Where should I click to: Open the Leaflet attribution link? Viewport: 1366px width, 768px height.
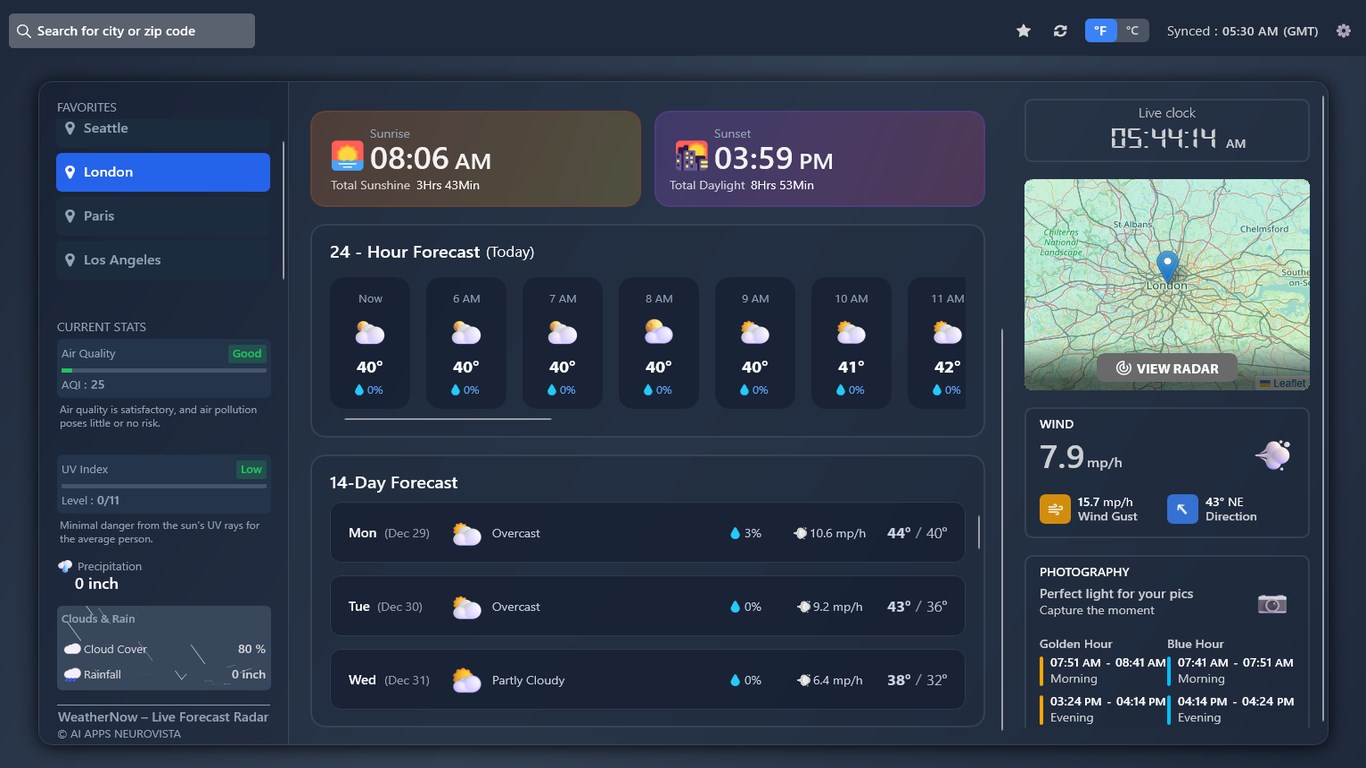[x=1283, y=382]
